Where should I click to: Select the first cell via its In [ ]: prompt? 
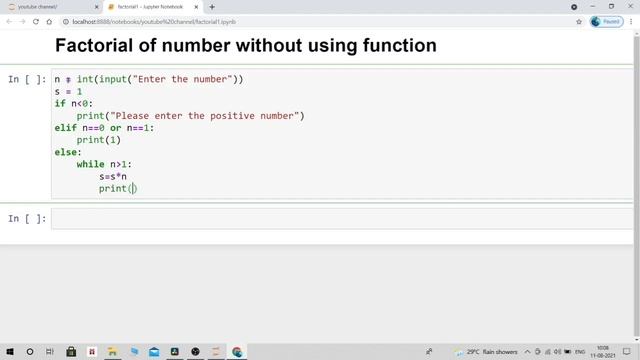pyautogui.click(x=27, y=79)
